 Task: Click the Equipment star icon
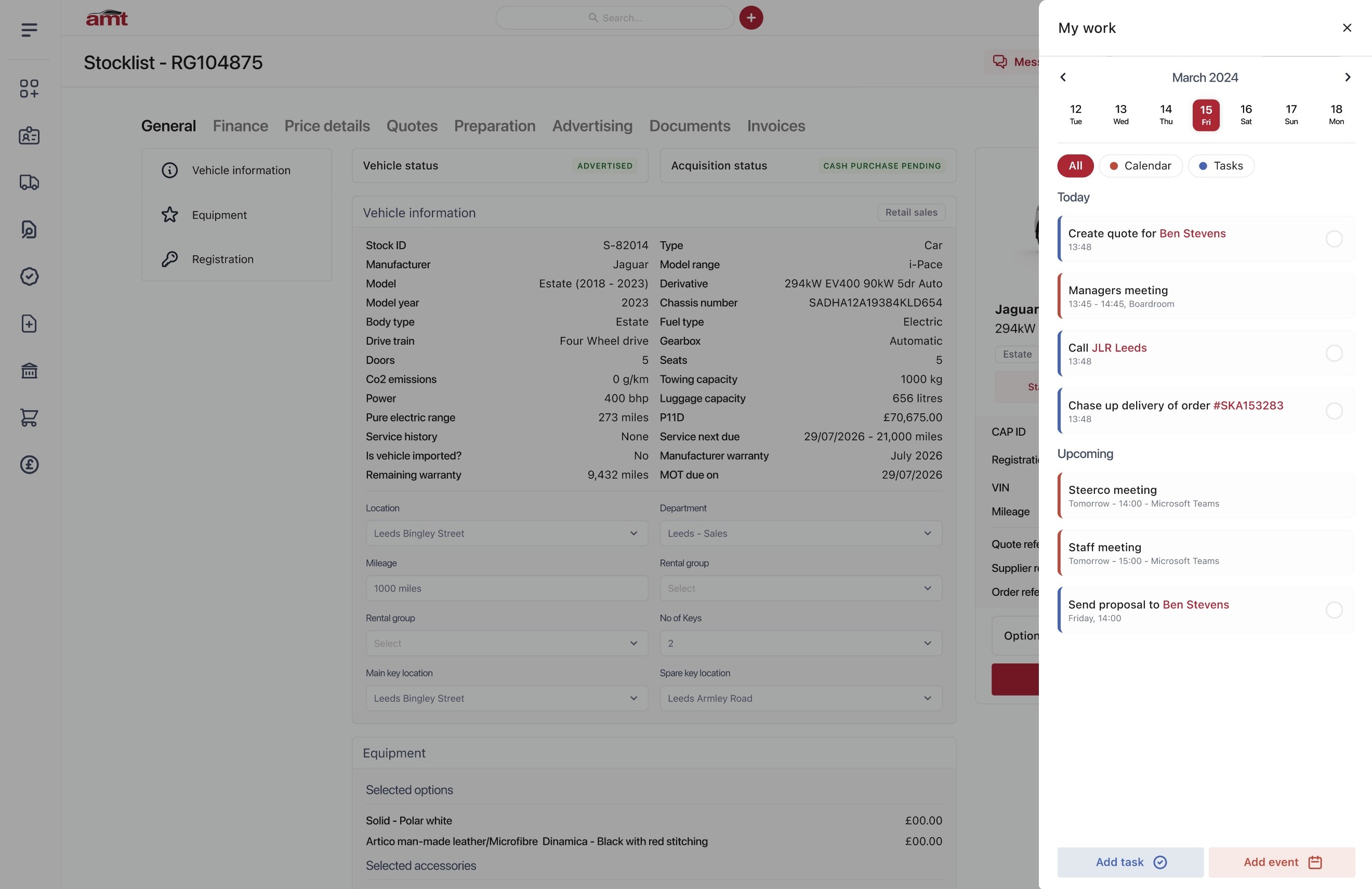(169, 215)
